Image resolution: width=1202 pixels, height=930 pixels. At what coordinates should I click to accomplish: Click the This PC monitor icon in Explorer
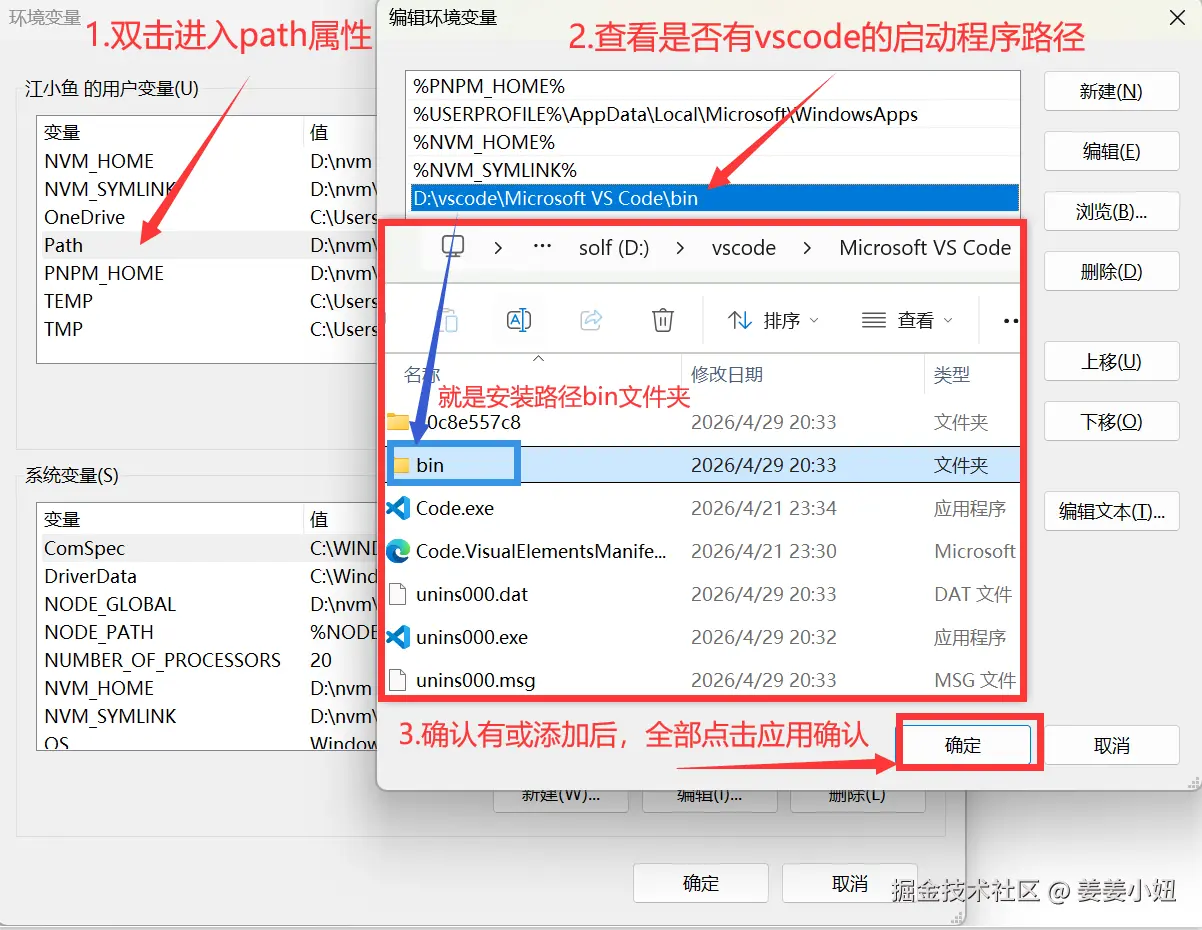coord(453,247)
